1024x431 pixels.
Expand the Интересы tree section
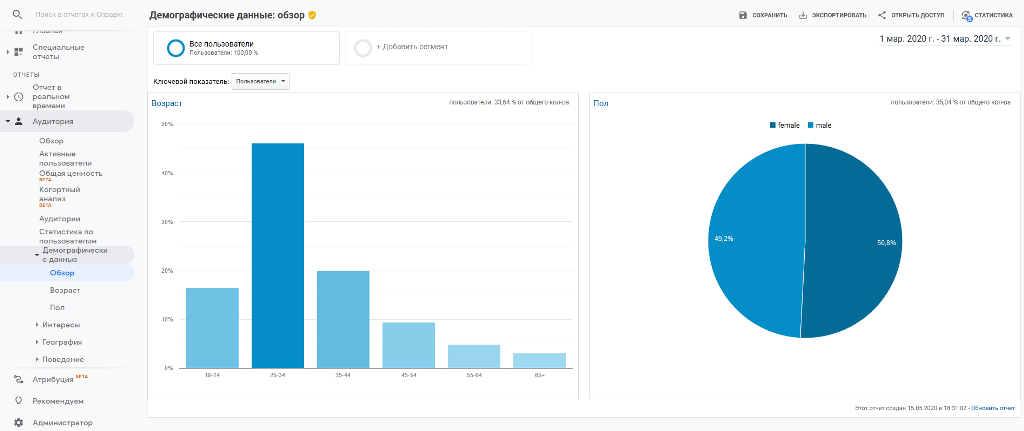[37, 325]
